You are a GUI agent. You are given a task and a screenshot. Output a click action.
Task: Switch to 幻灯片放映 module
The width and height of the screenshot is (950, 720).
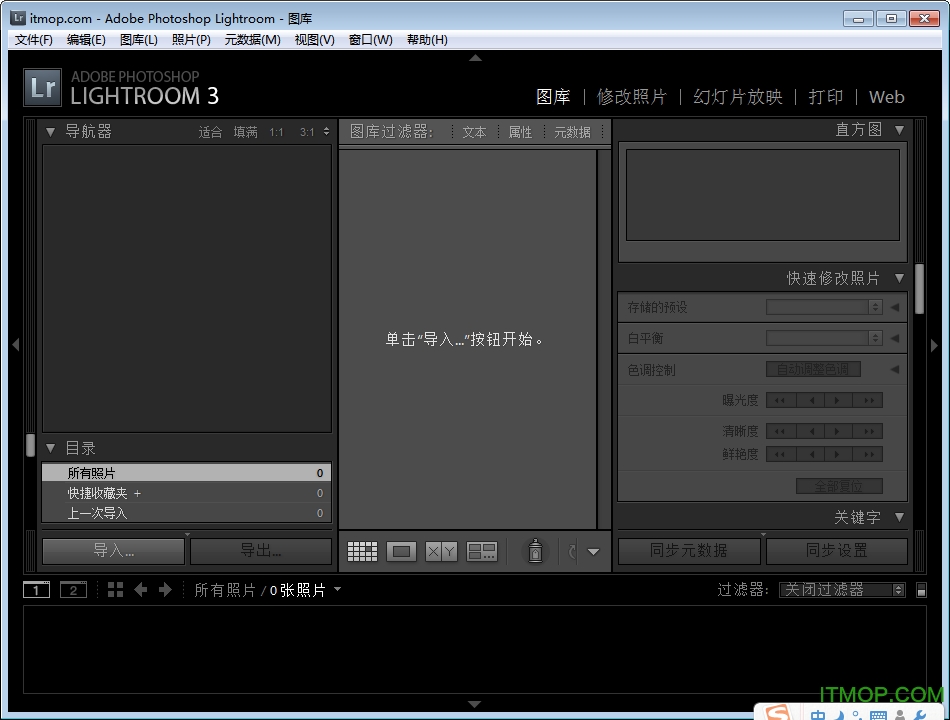pyautogui.click(x=738, y=97)
